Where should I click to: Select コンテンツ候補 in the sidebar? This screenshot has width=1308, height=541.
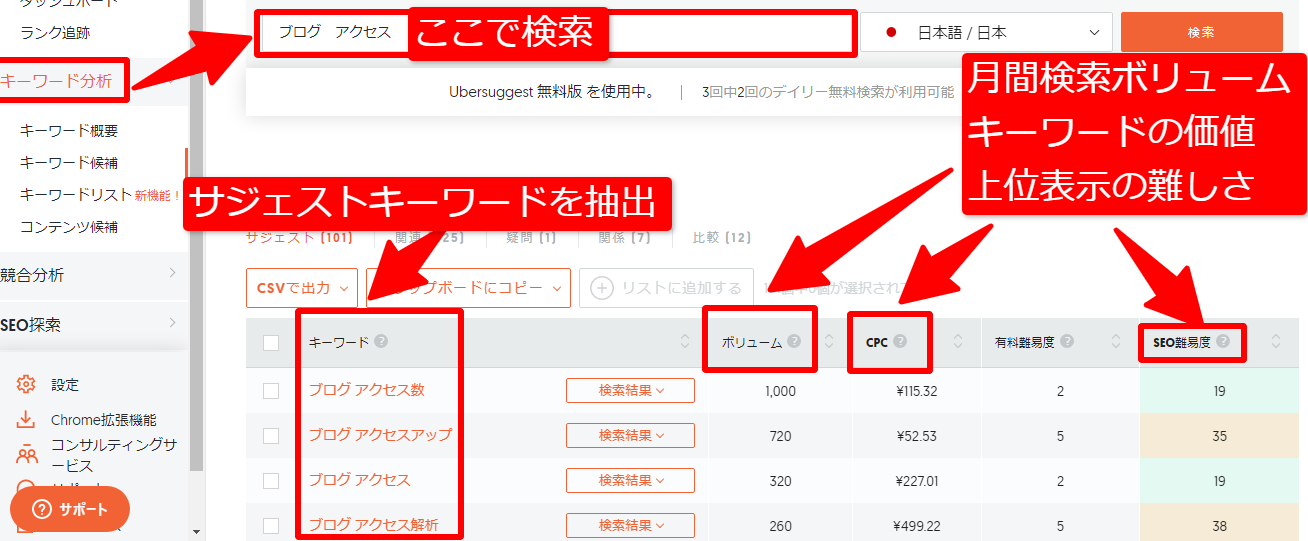[69, 227]
